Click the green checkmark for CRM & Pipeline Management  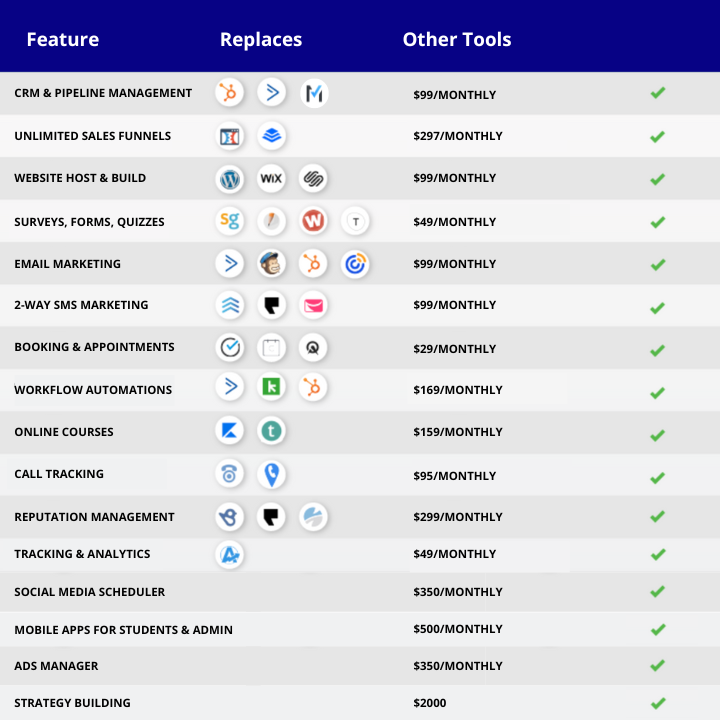point(658,93)
